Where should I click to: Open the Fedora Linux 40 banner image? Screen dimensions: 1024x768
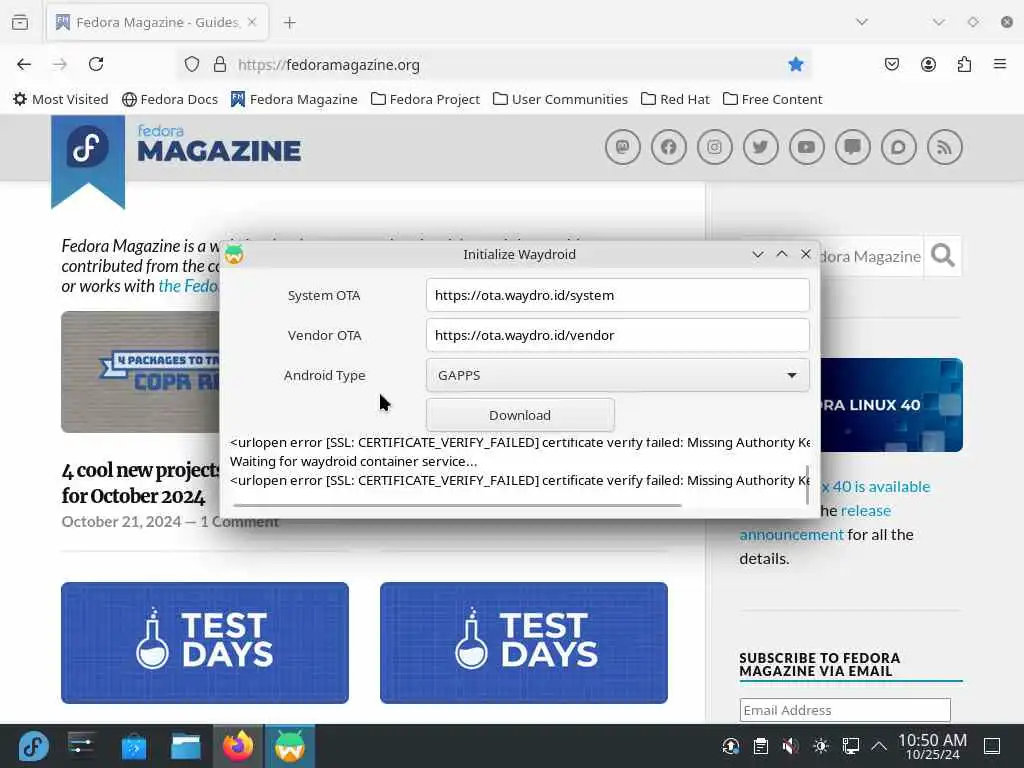[891, 405]
